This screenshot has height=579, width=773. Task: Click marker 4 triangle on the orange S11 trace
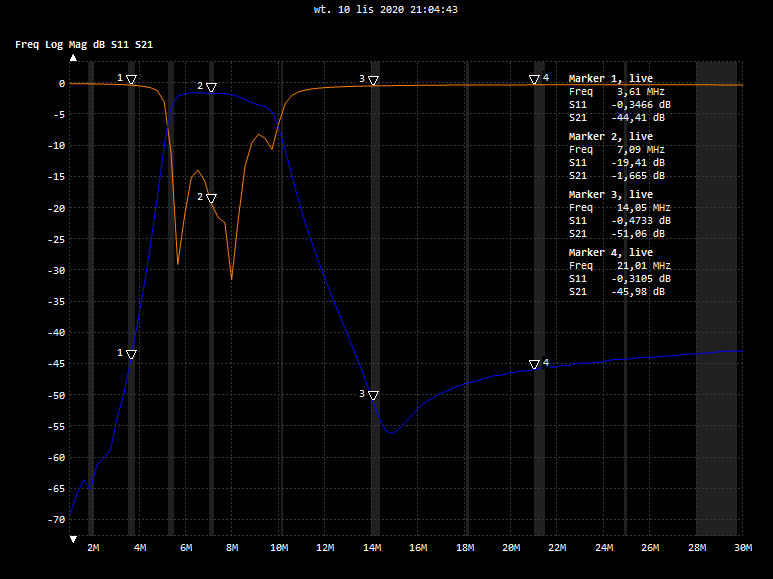pos(534,80)
